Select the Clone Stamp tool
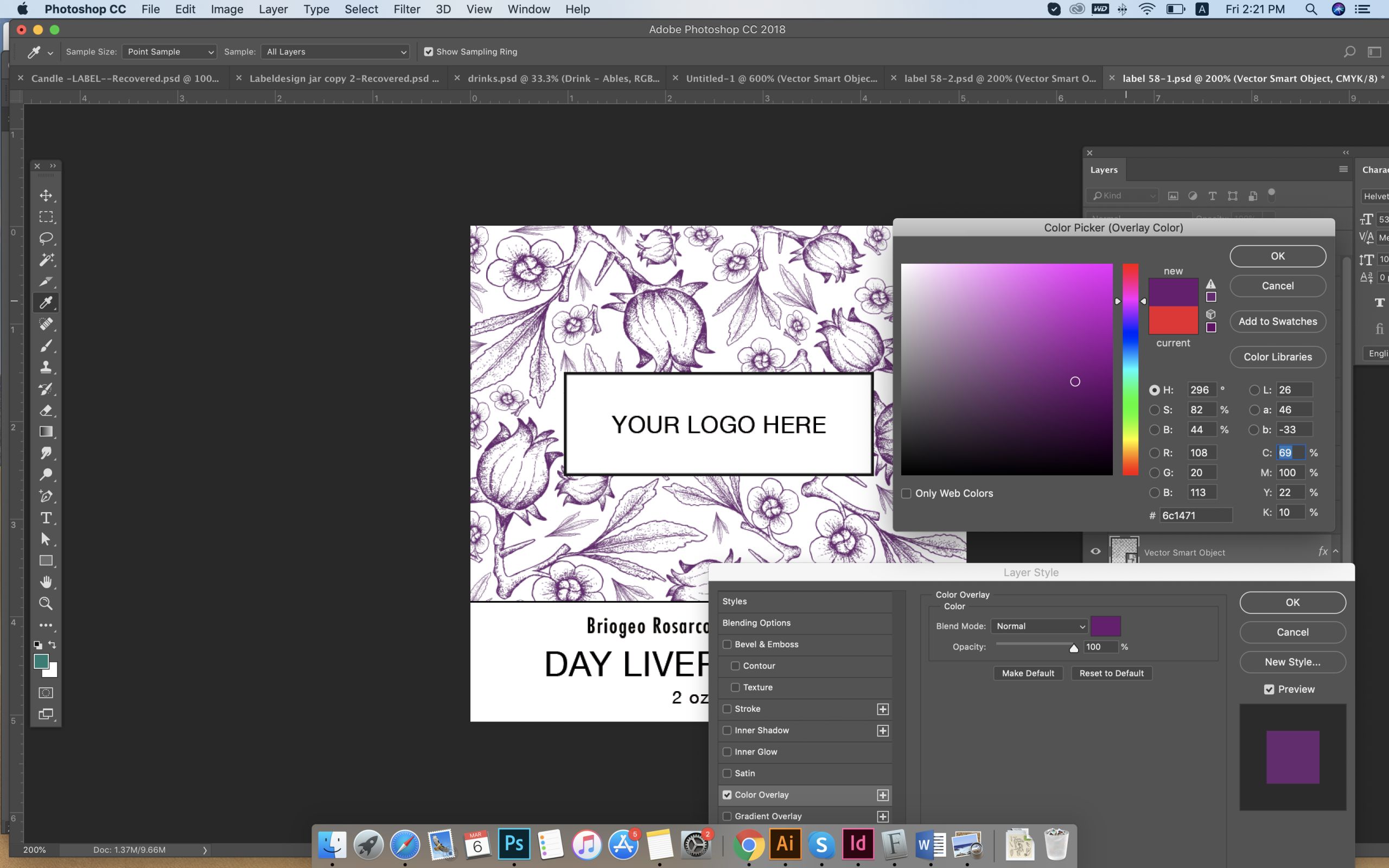The width and height of the screenshot is (1389, 868). (46, 367)
